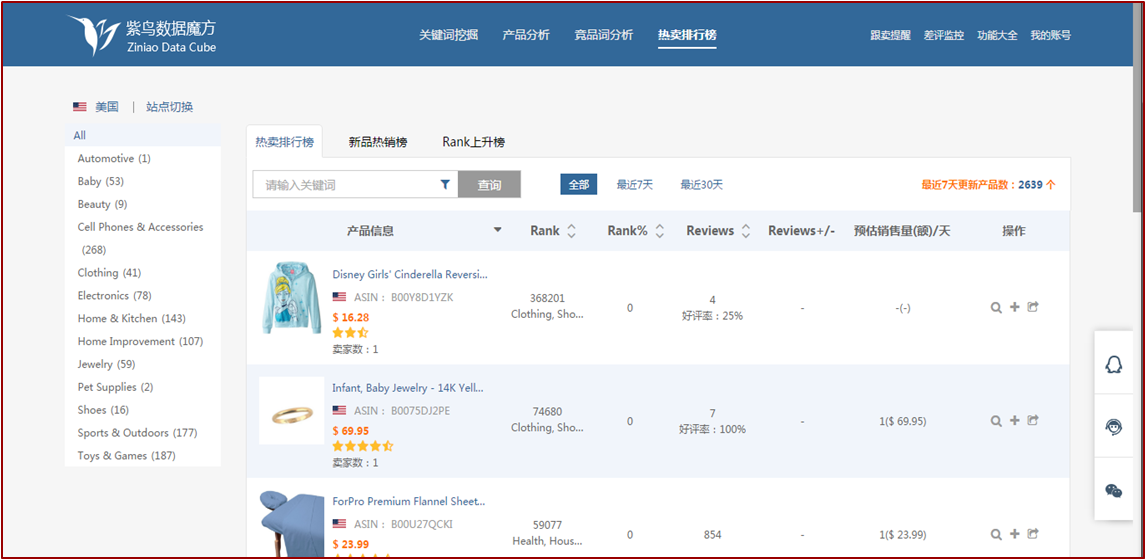Image resolution: width=1146 pixels, height=560 pixels.
Task: Select the 最近7天 time filter
Action: tap(634, 185)
